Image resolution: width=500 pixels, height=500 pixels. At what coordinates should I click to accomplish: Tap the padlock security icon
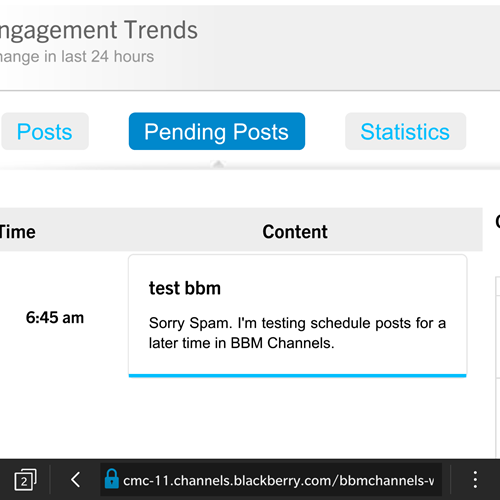112,479
